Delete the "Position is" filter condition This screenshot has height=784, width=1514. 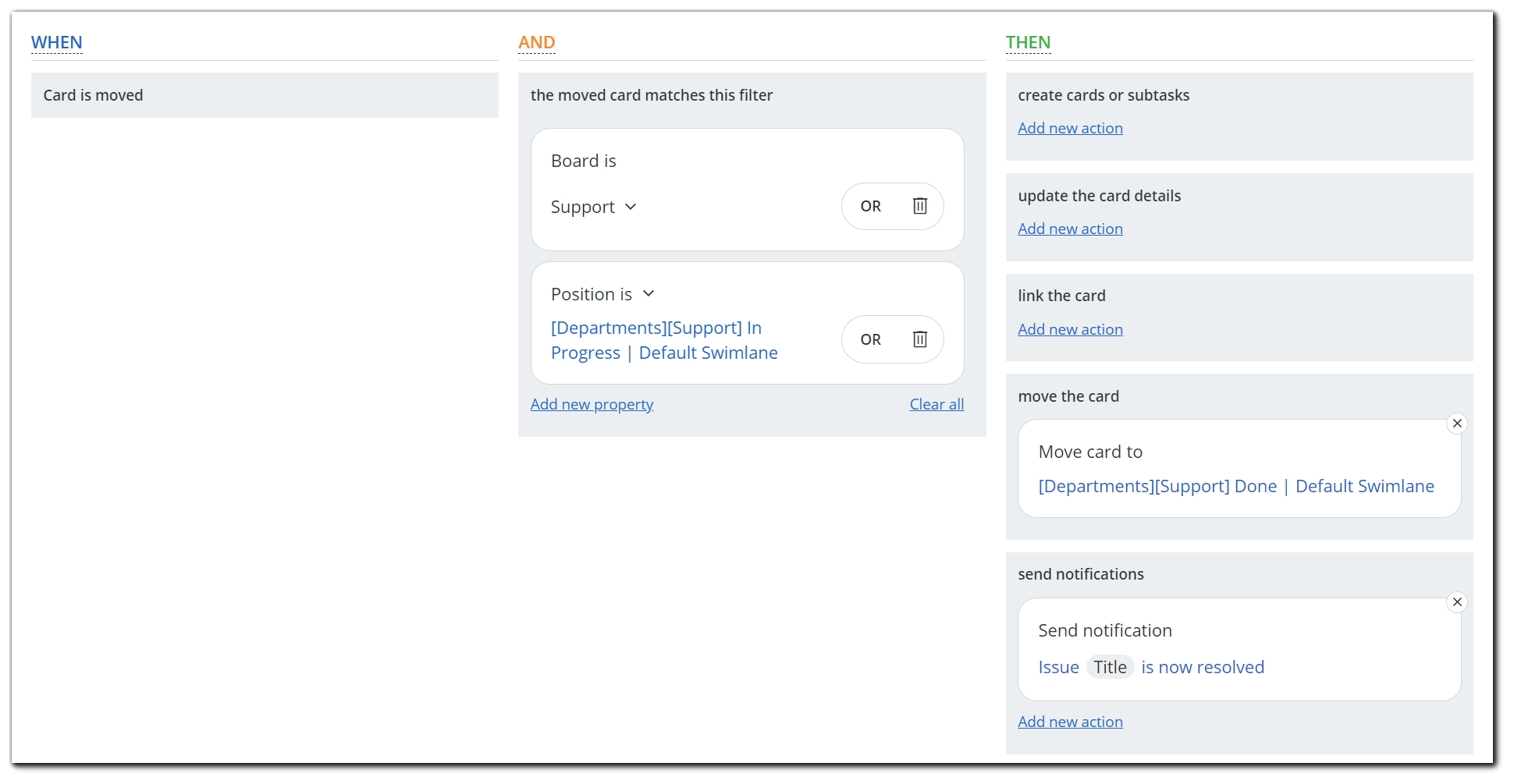pyautogui.click(x=919, y=339)
